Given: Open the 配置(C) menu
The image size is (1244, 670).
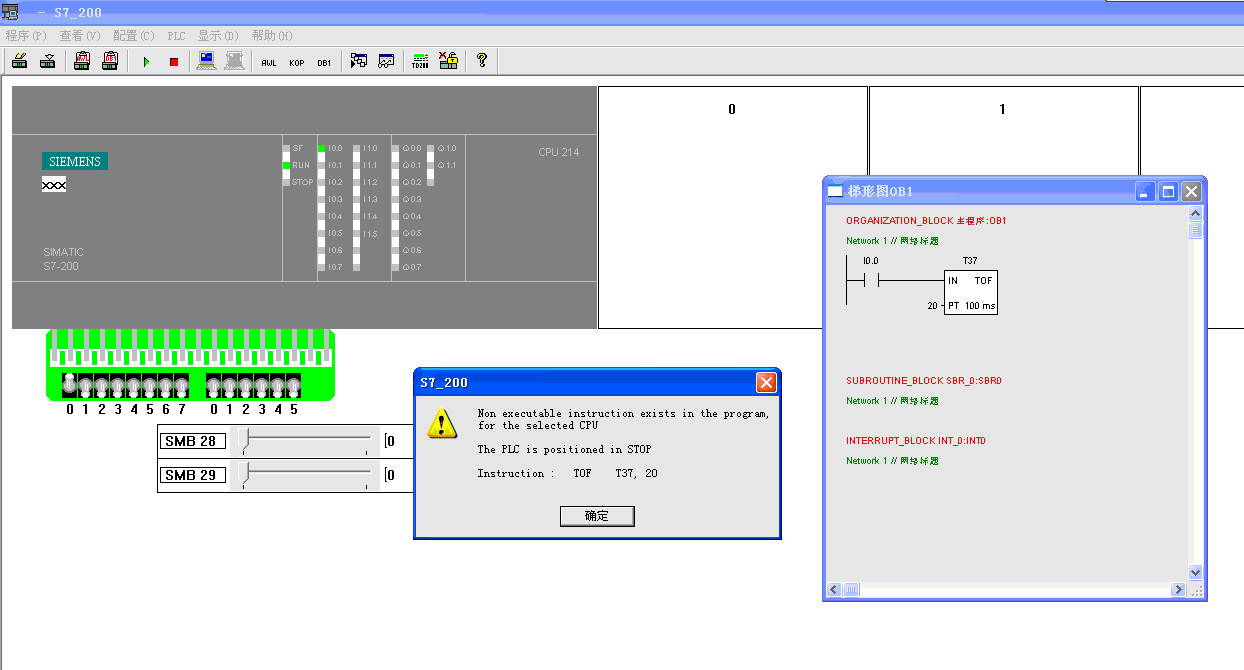Looking at the screenshot, I should (133, 36).
